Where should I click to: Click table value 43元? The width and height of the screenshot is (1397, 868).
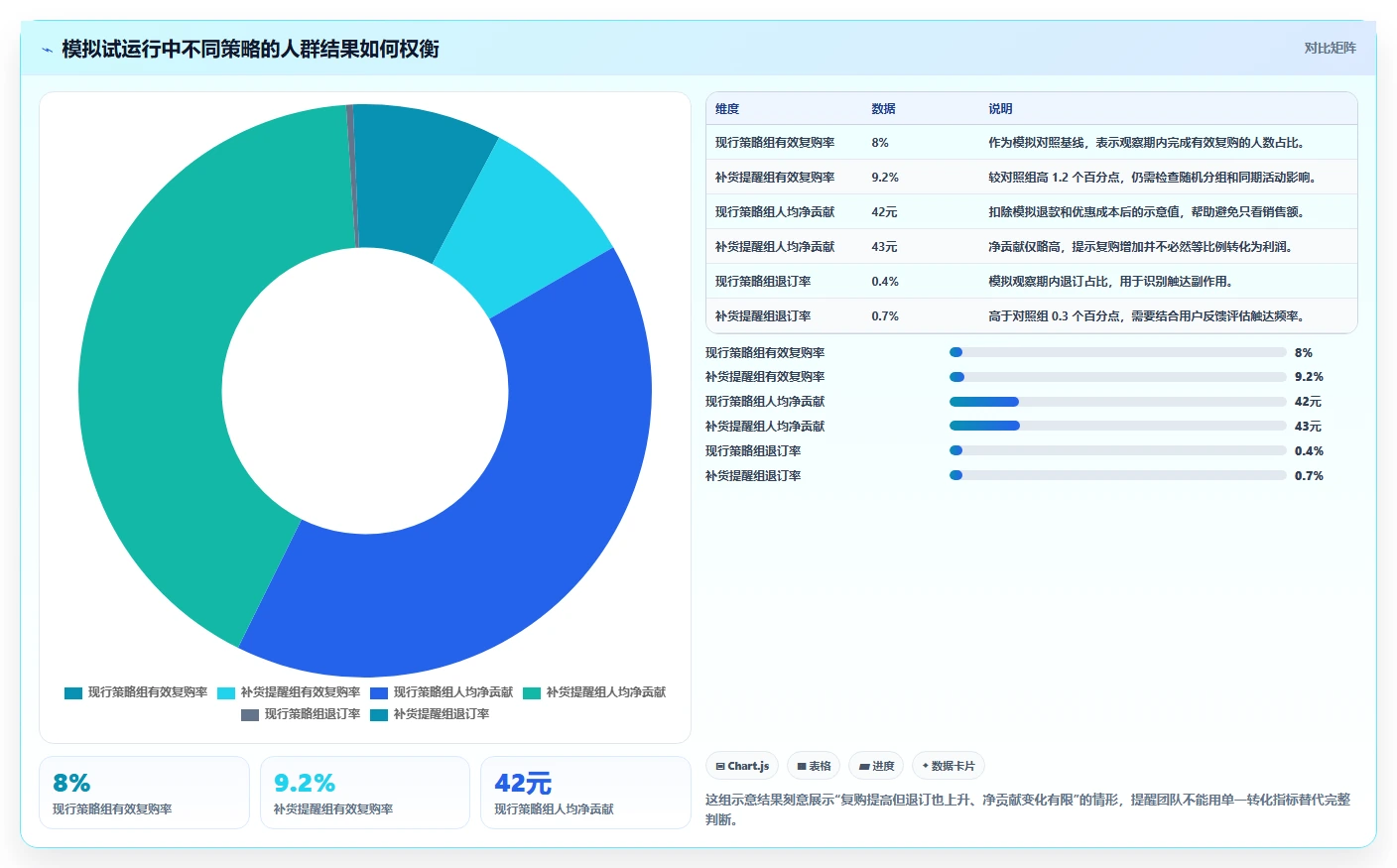884,247
